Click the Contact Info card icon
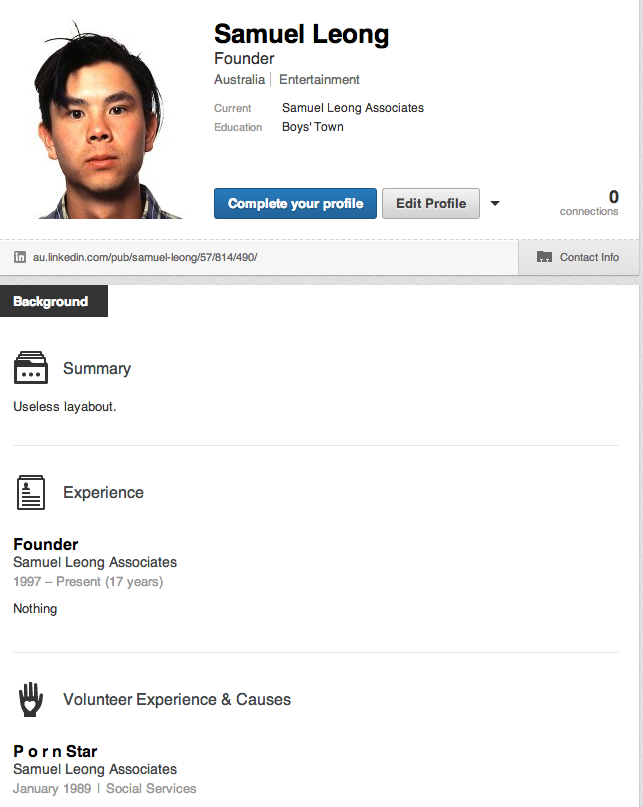The width and height of the screenshot is (643, 807). pos(544,257)
